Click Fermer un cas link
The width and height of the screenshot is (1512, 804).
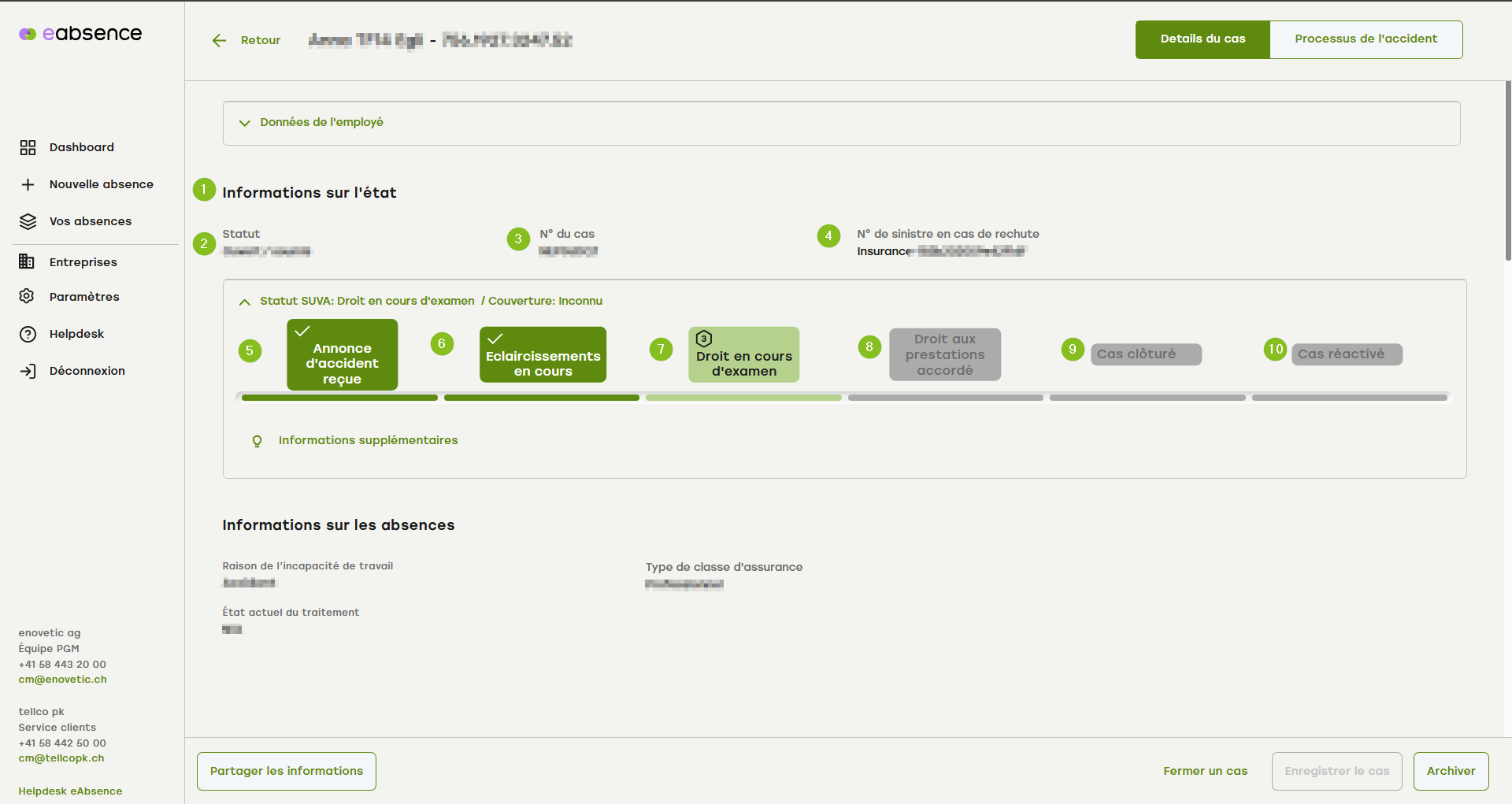tap(1205, 771)
